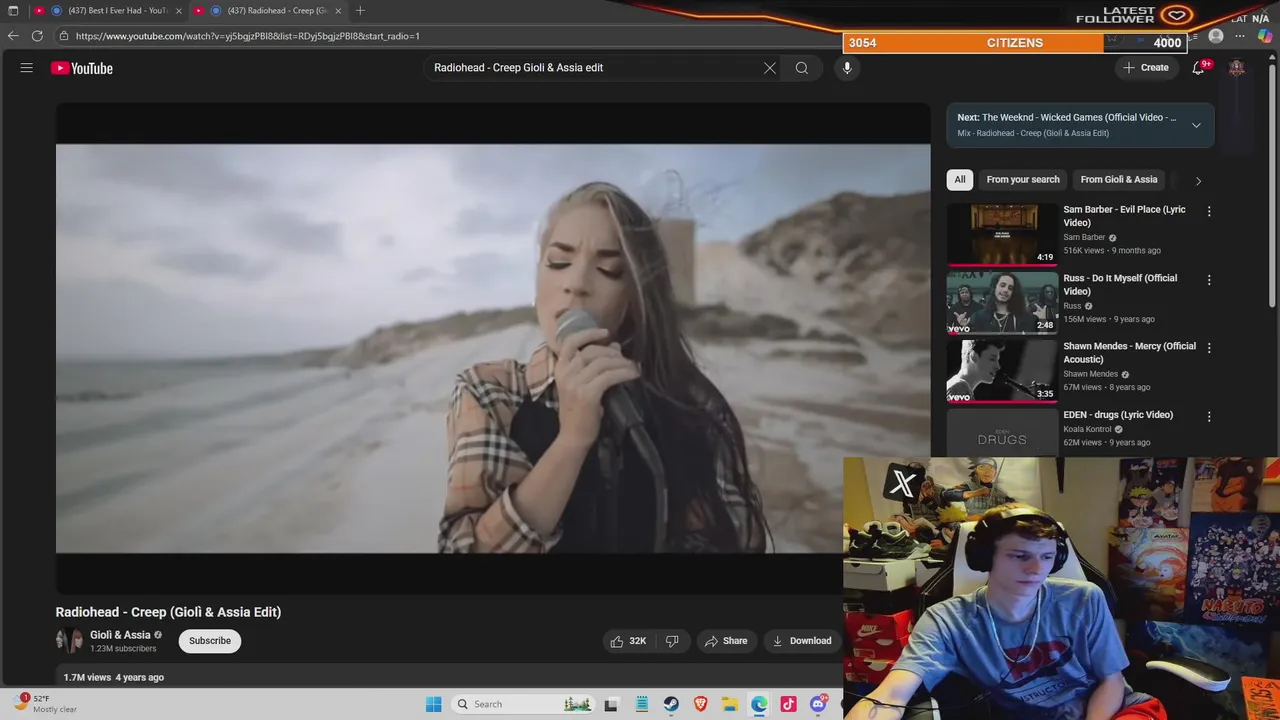Open Discord from the taskbar
1280x720 pixels.
(x=818, y=704)
